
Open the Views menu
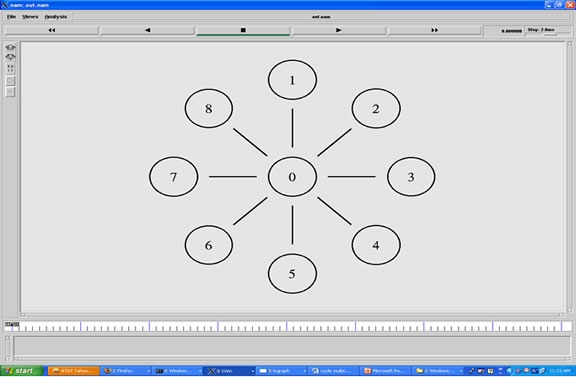[x=30, y=17]
